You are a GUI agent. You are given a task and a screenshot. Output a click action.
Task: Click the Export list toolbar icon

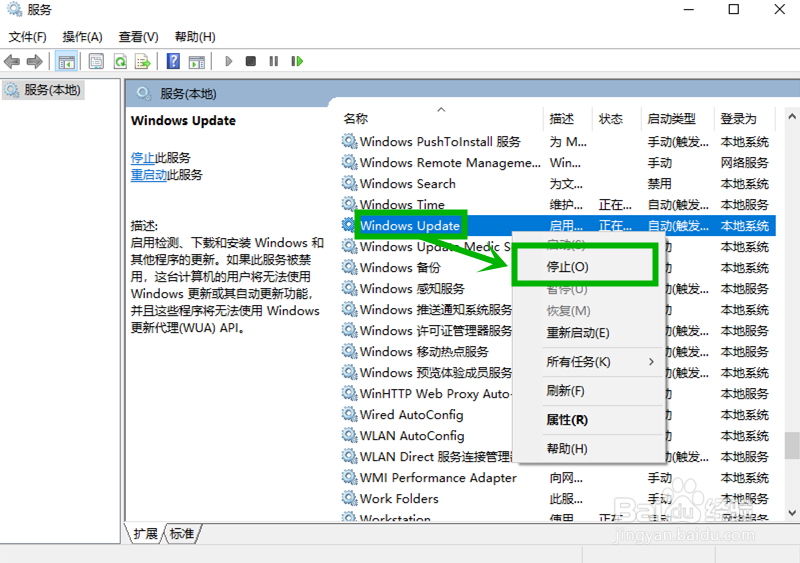(143, 62)
